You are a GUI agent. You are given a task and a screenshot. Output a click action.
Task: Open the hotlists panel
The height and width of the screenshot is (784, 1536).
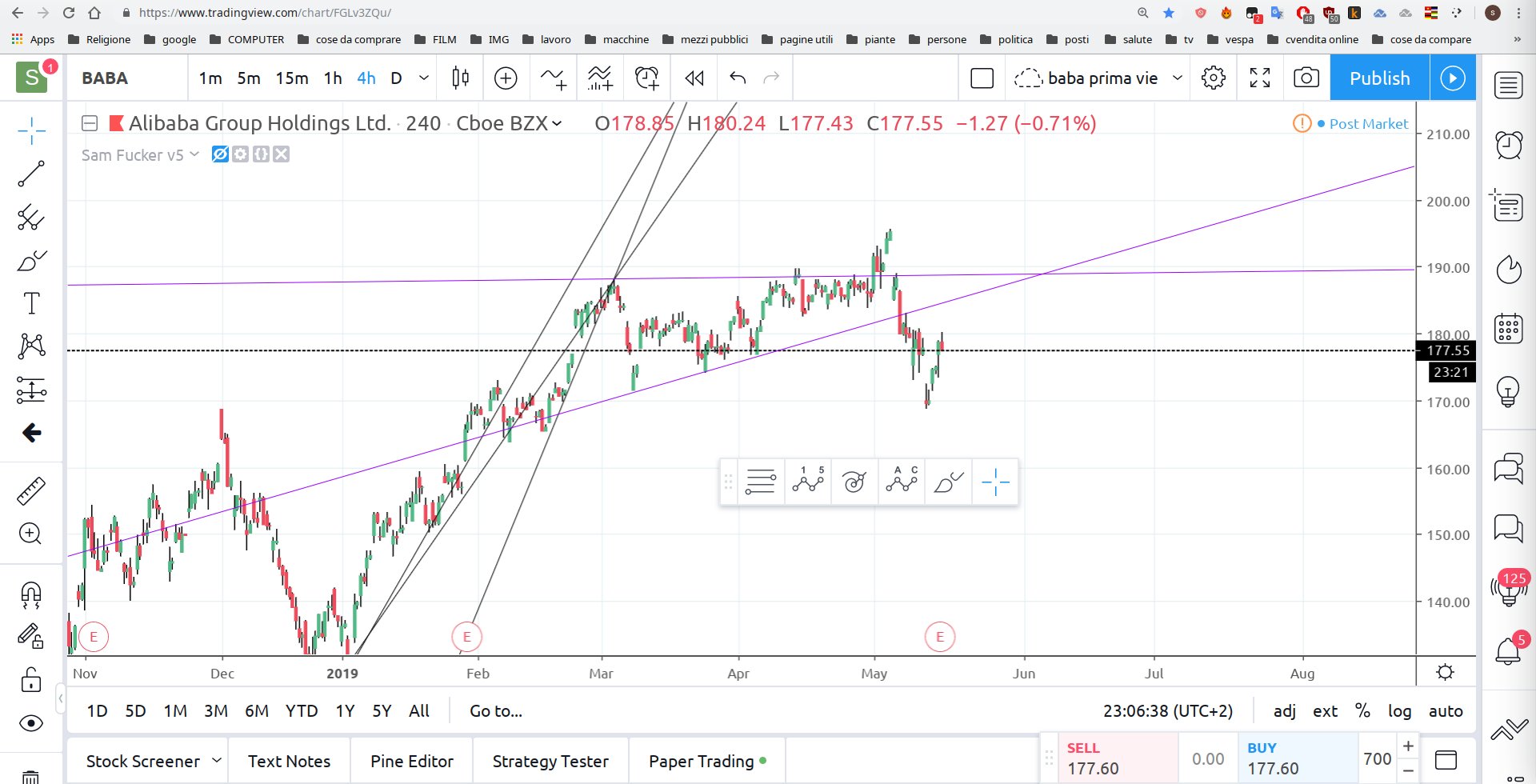click(1509, 269)
